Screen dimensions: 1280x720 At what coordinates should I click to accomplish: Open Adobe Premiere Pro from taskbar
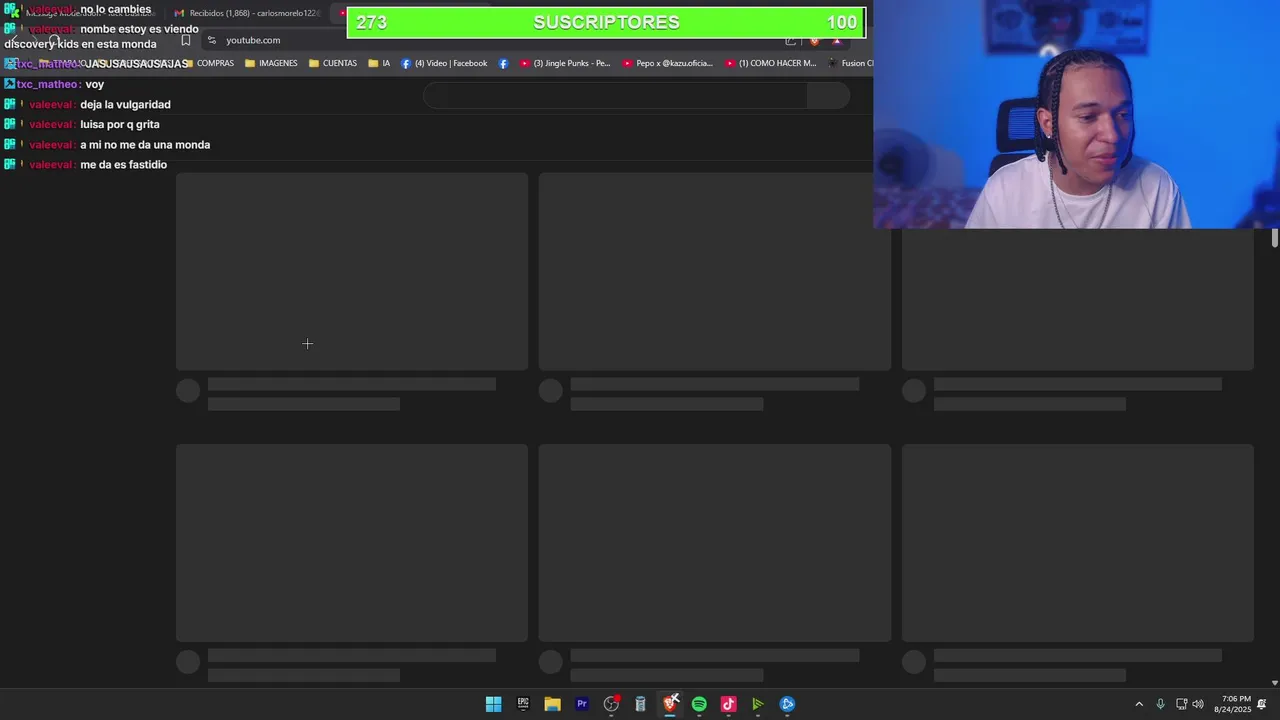click(581, 704)
